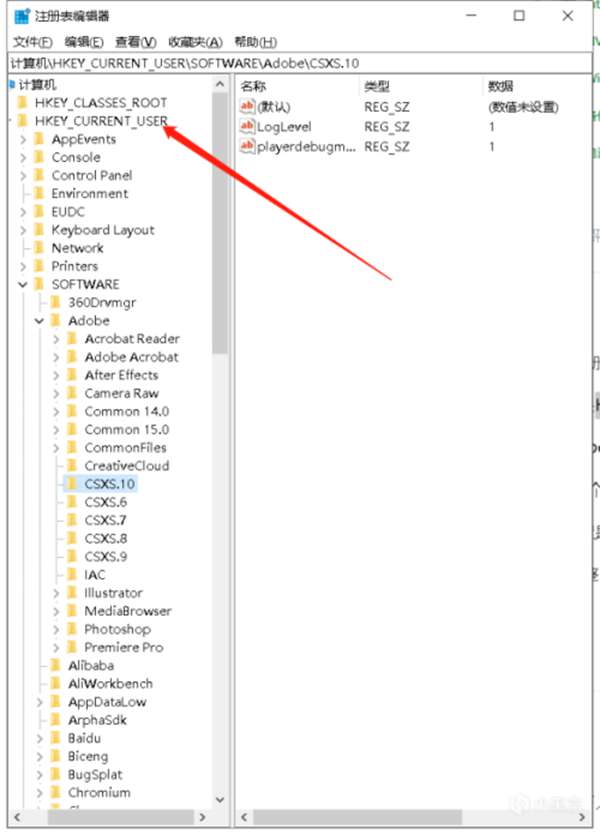The image size is (600, 835).
Task: Click the 名称 column header
Action: [255, 86]
